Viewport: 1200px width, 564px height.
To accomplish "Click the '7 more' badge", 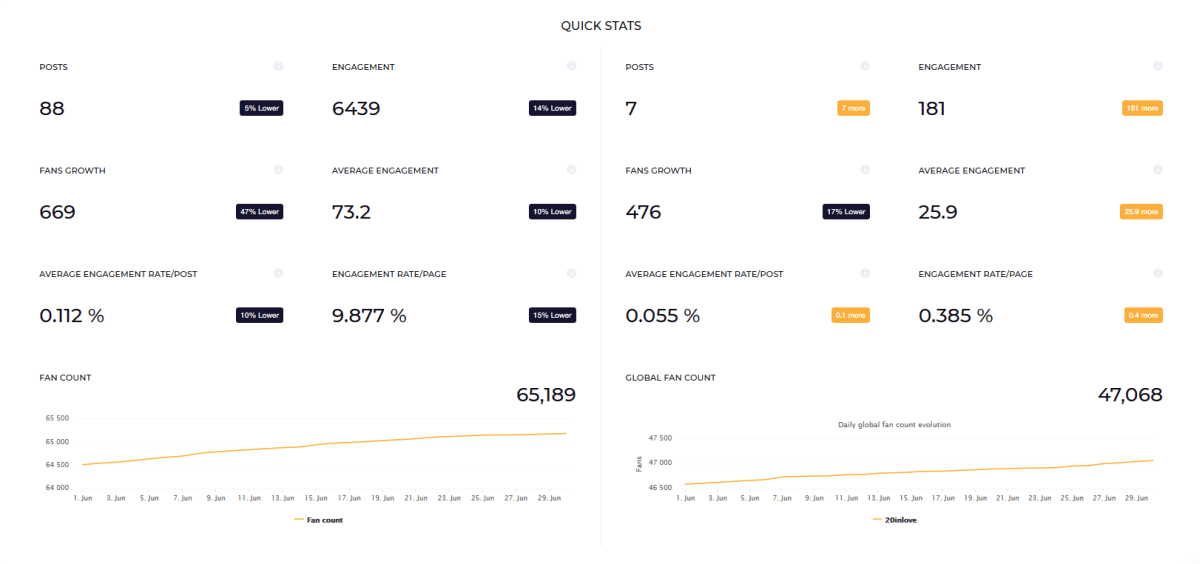I will click(x=853, y=108).
